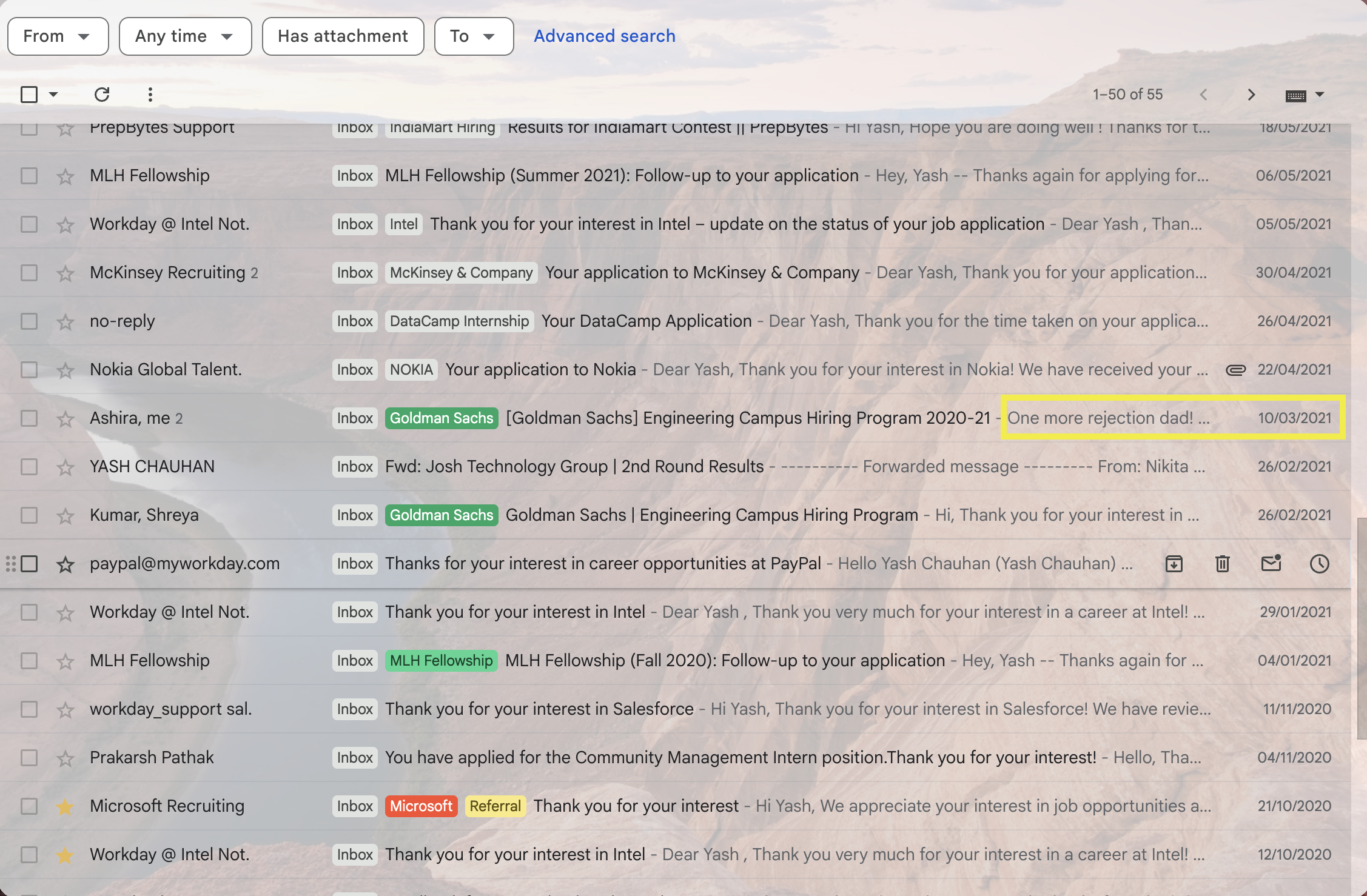Unstar the Microsoft Recruiting email

[65, 807]
